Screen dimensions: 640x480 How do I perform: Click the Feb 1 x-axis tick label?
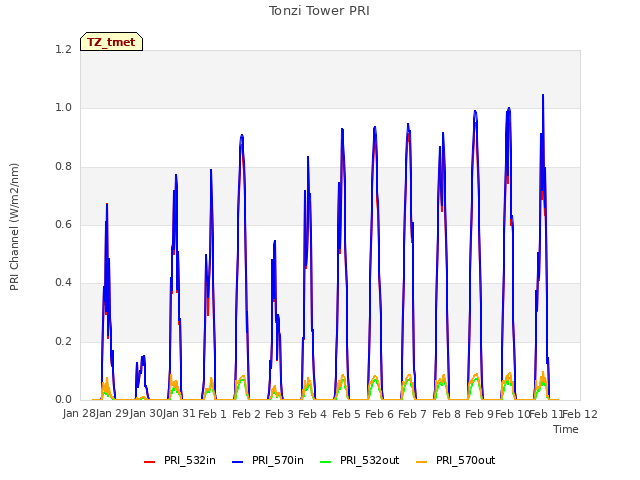tap(212, 414)
